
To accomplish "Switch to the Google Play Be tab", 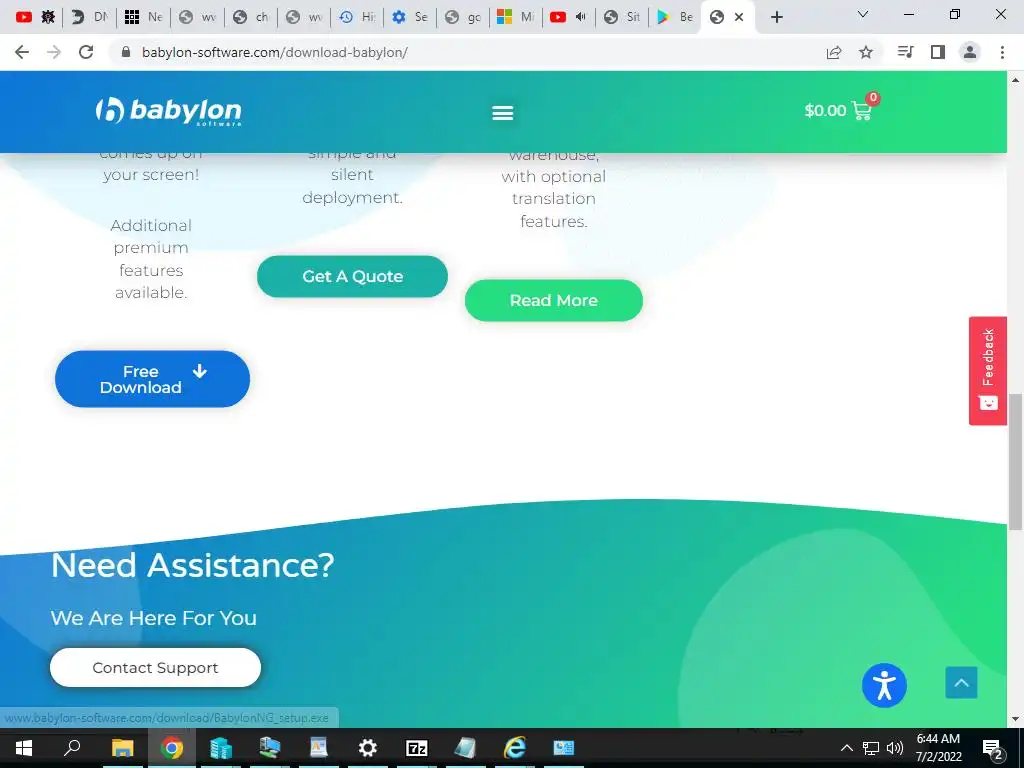I will click(675, 17).
